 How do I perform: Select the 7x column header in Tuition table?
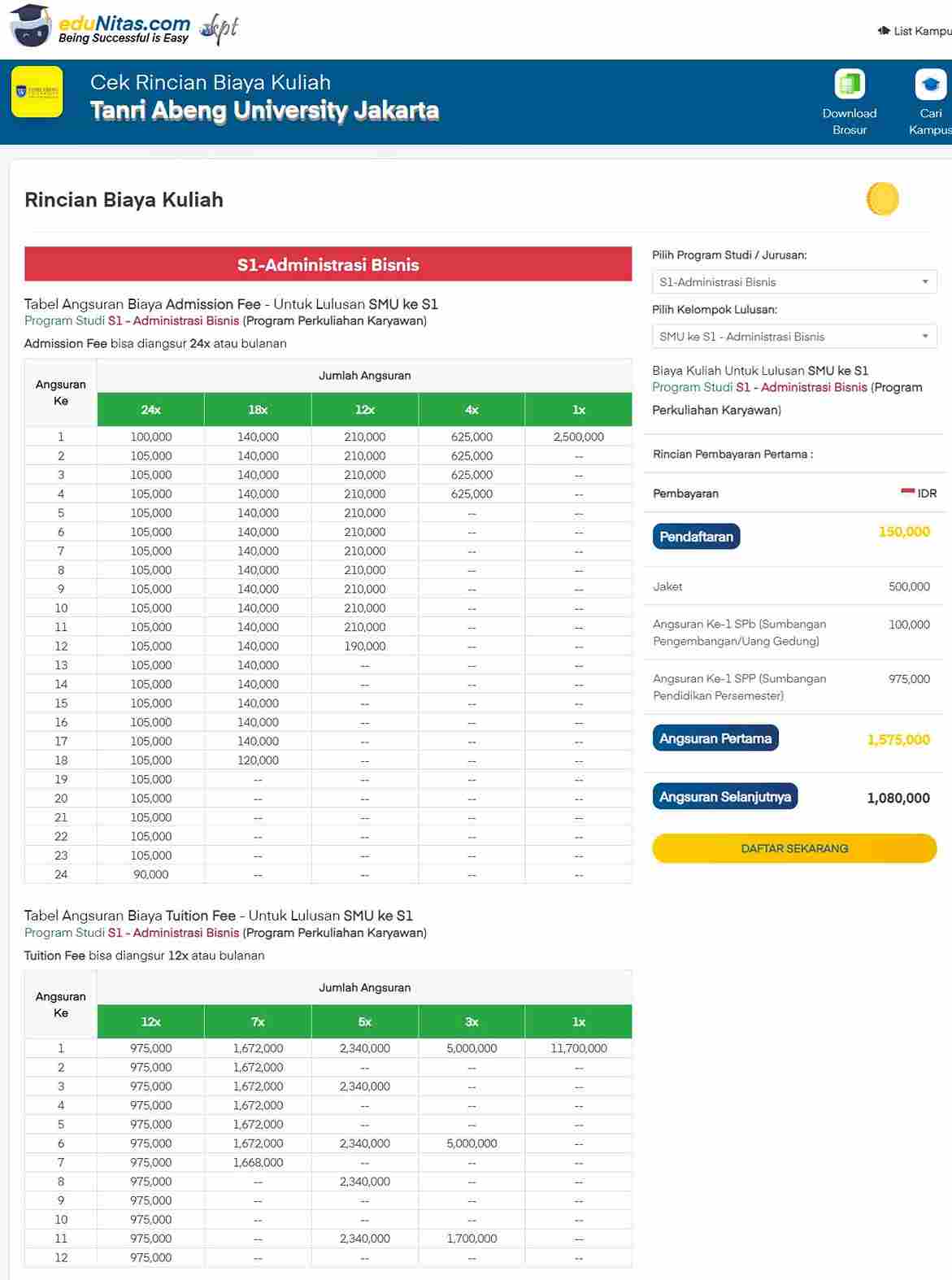(258, 1021)
